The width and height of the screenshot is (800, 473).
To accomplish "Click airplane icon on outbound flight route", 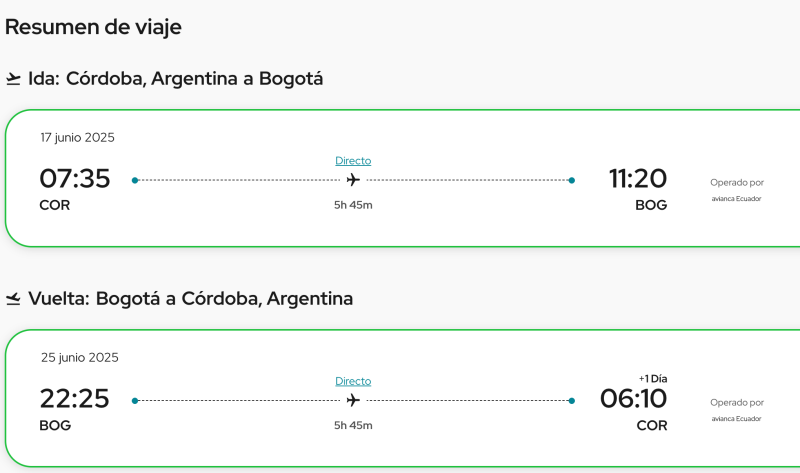I will [353, 181].
